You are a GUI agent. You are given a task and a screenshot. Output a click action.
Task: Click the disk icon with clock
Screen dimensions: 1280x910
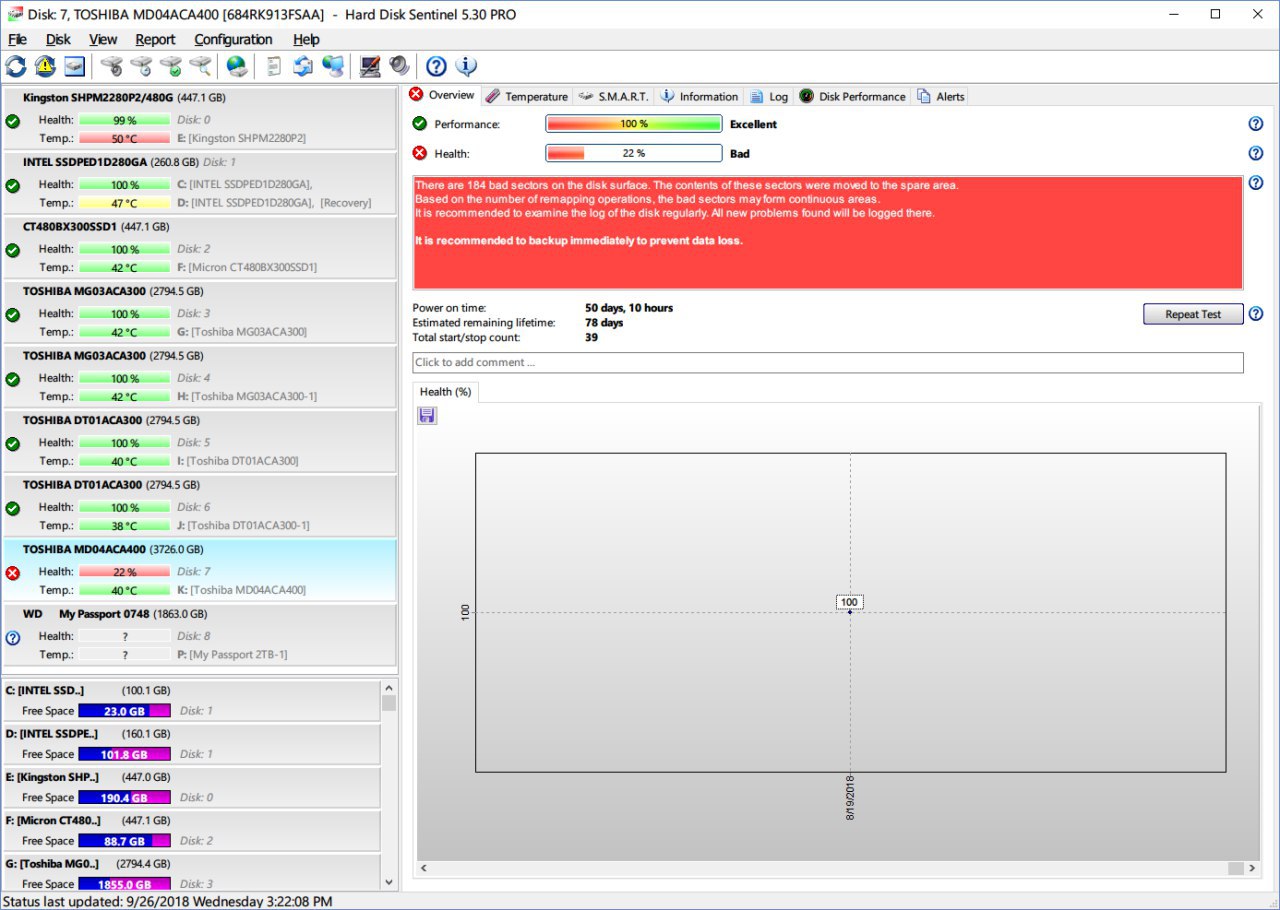click(x=141, y=66)
